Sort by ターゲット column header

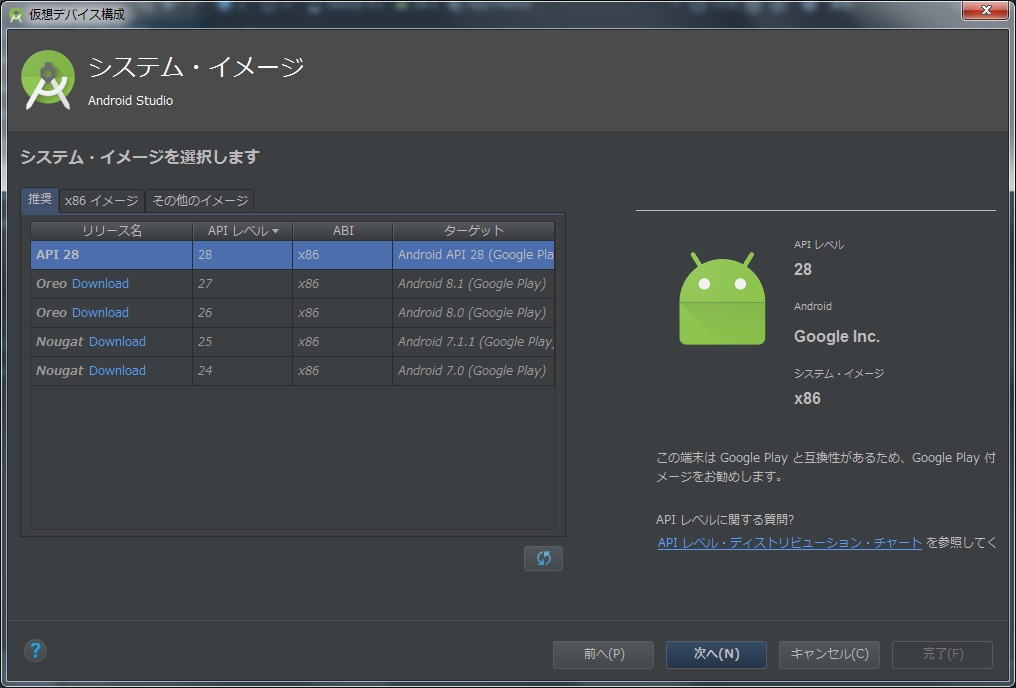click(474, 231)
